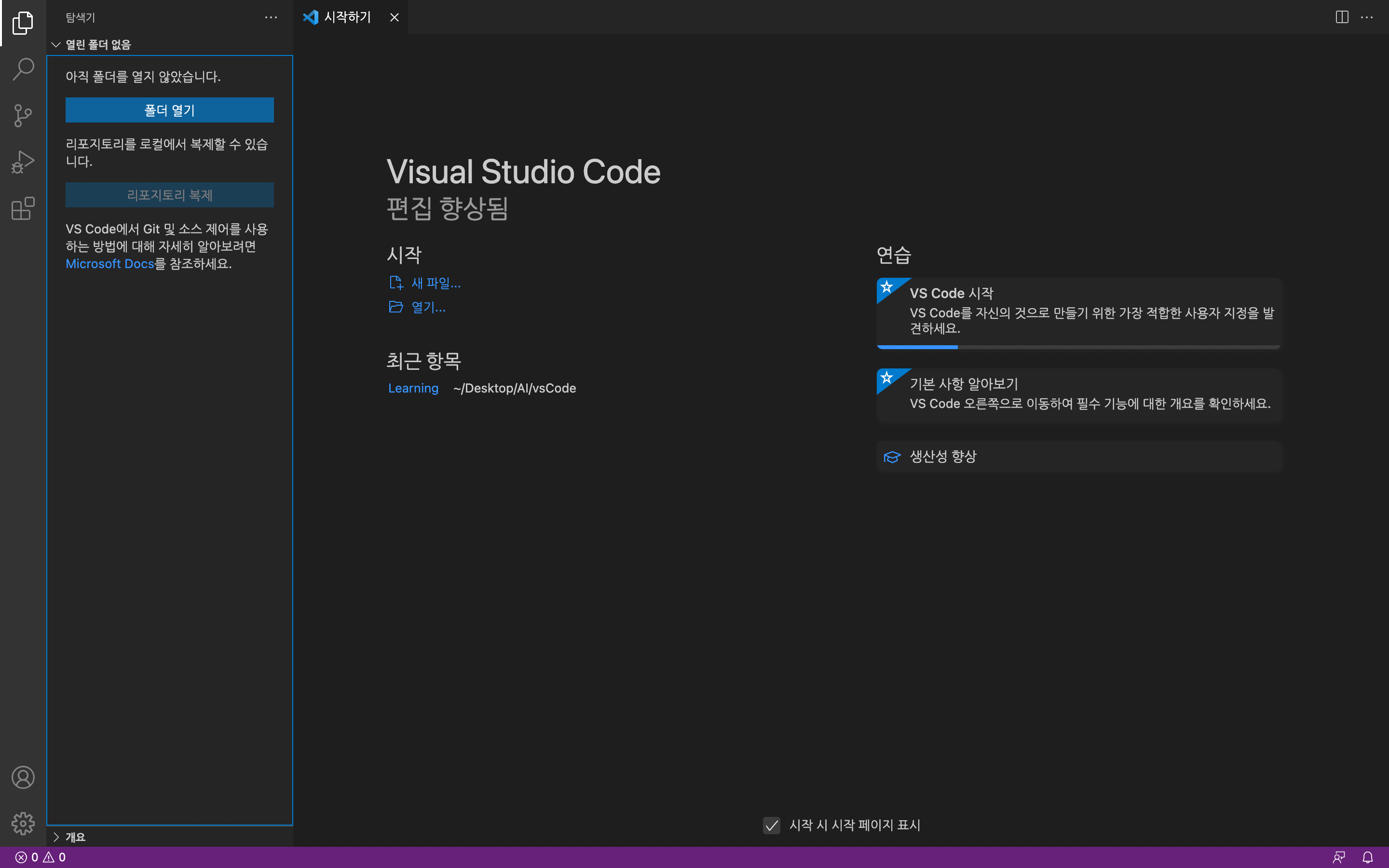Open the Manage gear icon
This screenshot has width=1389, height=868.
point(23,823)
